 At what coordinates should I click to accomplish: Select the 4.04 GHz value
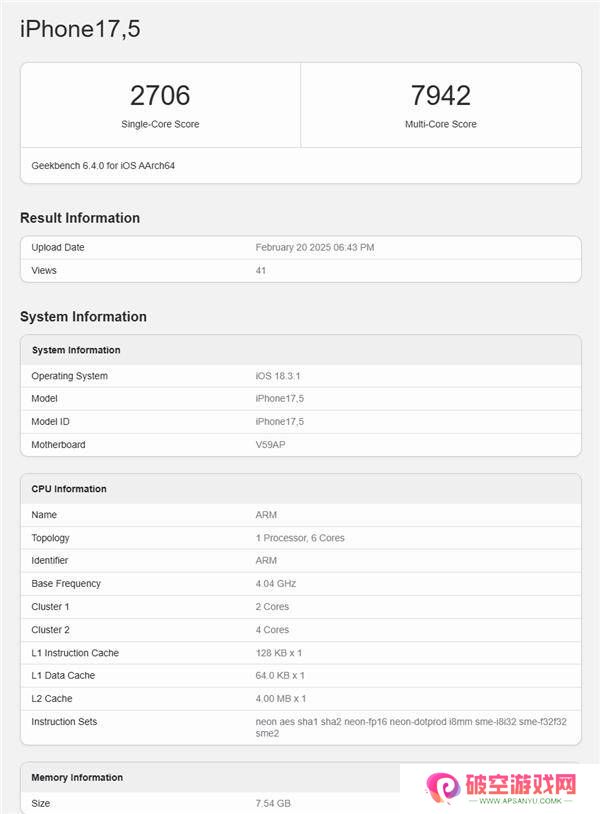tap(276, 584)
